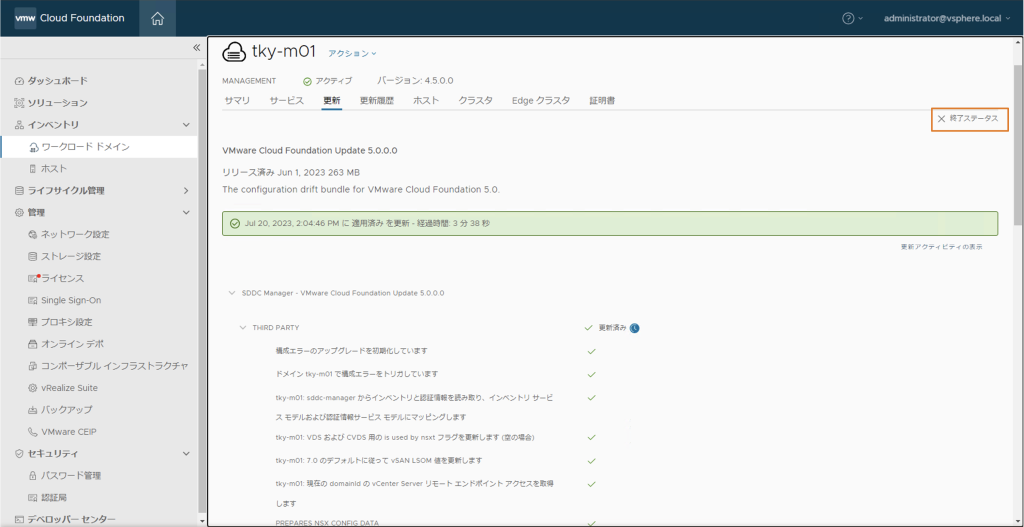1024x527 pixels.
Task: Click the ソリューション icon
Action: pos(19,103)
